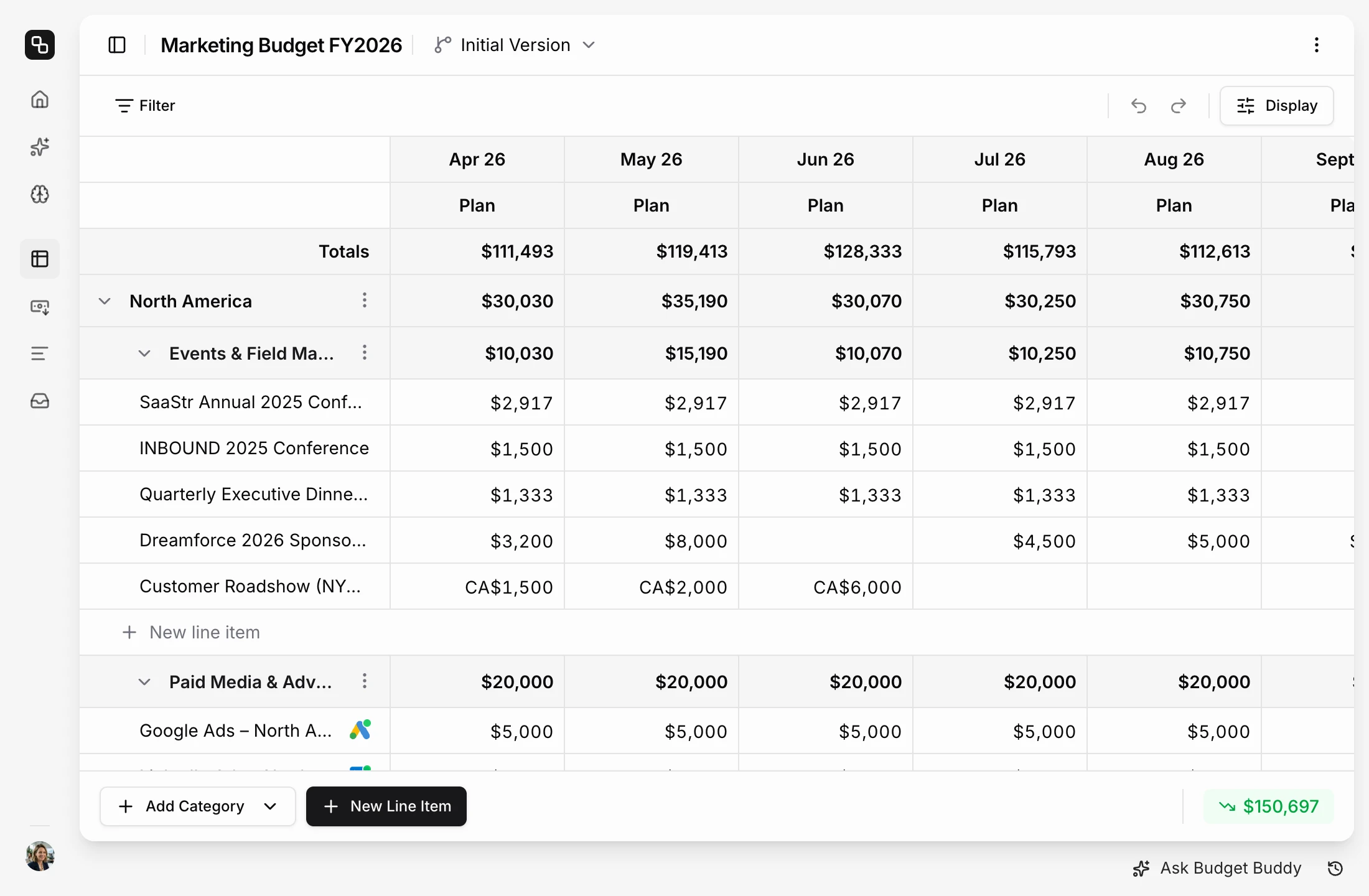
Task: Click the $15,190 Events May cell
Action: (652, 353)
